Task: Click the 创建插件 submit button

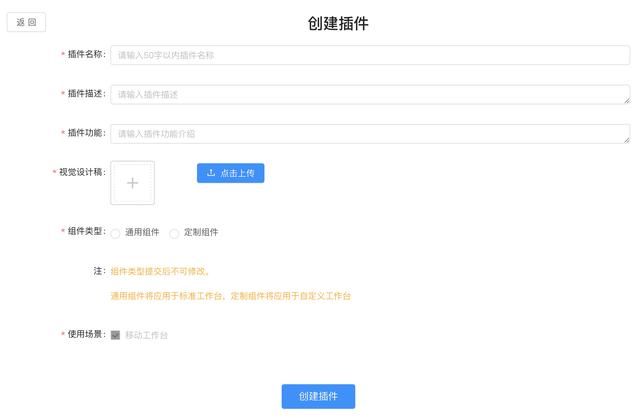Action: (318, 396)
